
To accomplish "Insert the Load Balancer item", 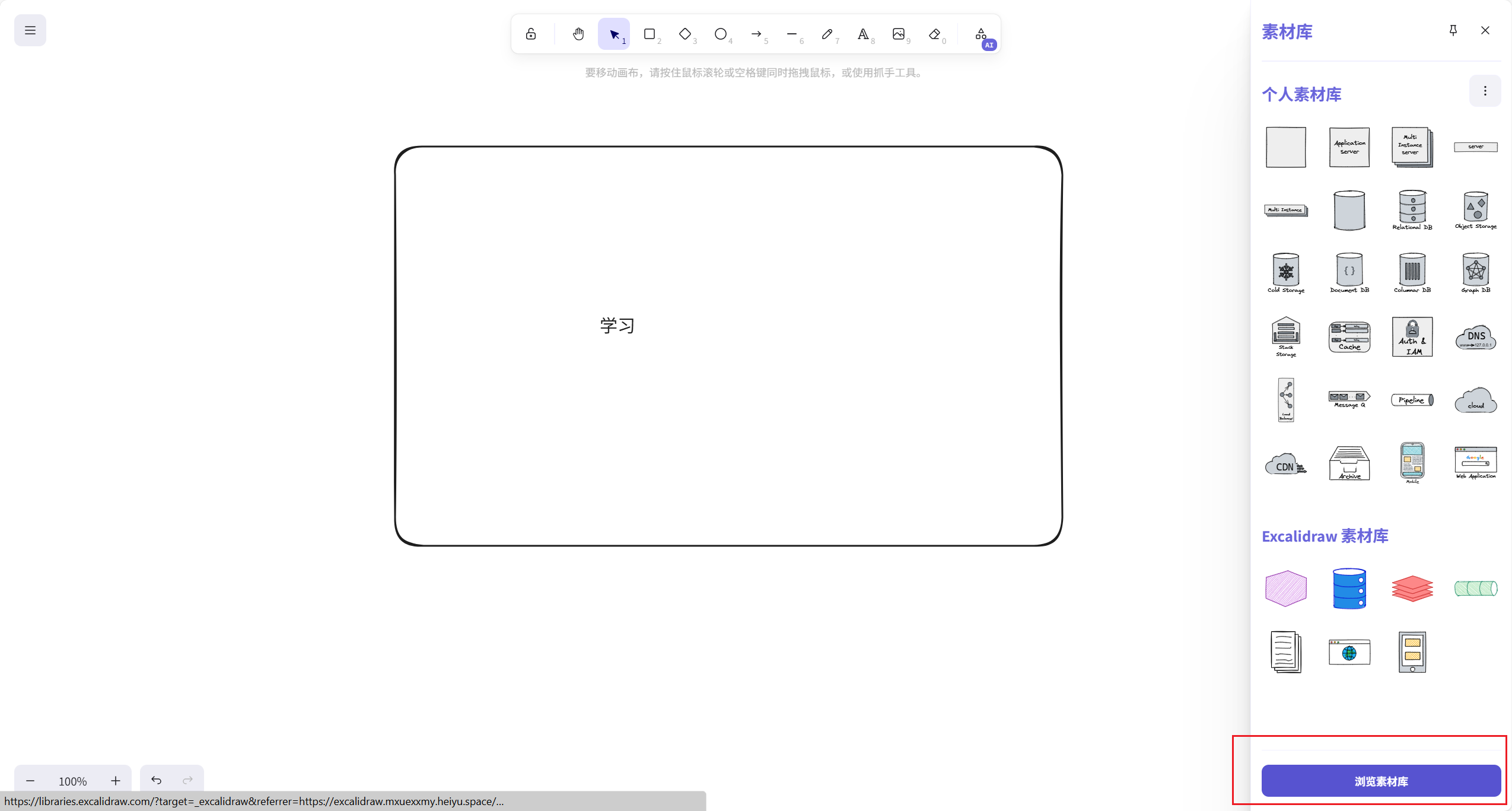I will click(x=1286, y=400).
